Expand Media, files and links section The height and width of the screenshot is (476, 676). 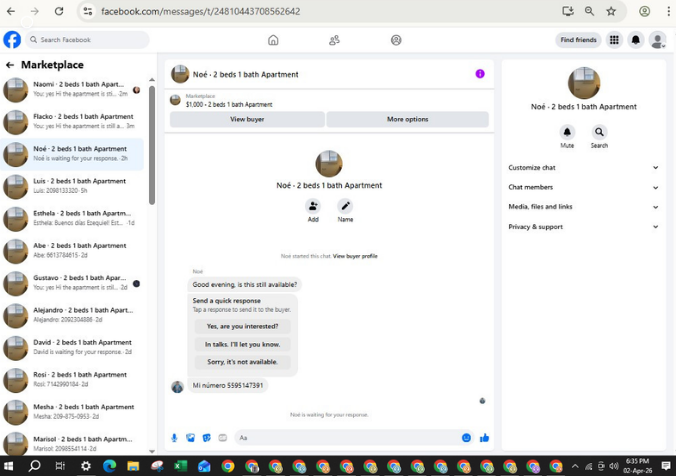tap(583, 207)
